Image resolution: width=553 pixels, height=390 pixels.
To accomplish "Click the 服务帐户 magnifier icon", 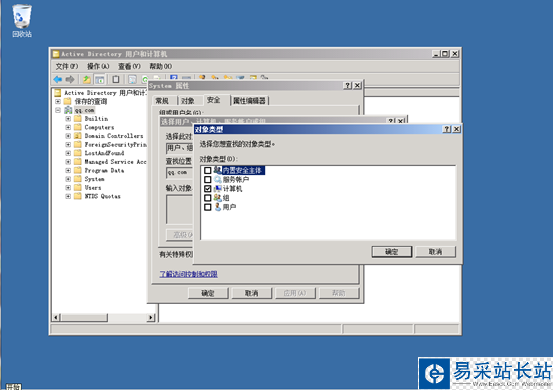I will pyautogui.click(x=218, y=179).
